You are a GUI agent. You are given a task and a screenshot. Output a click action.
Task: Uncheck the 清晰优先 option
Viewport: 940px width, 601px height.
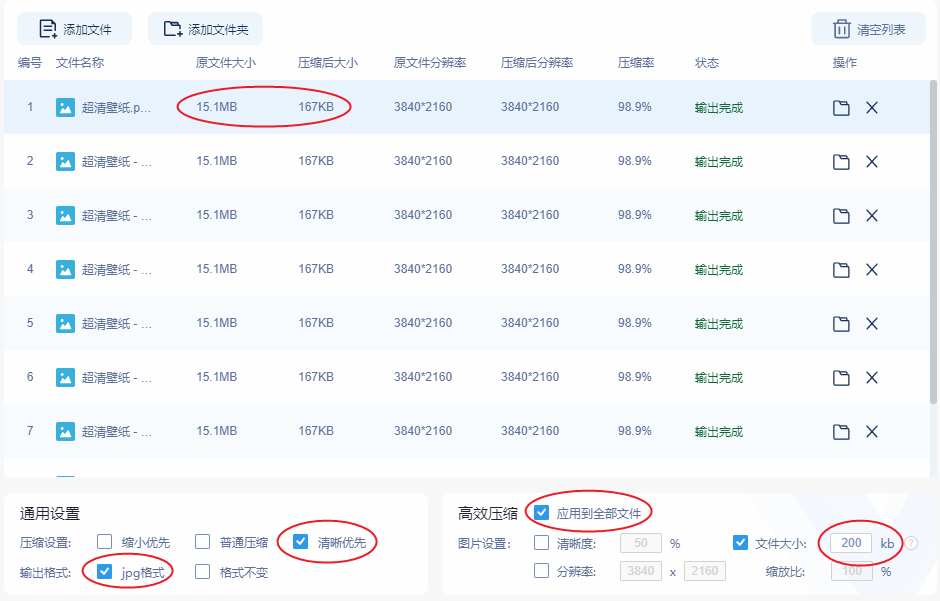click(x=300, y=542)
